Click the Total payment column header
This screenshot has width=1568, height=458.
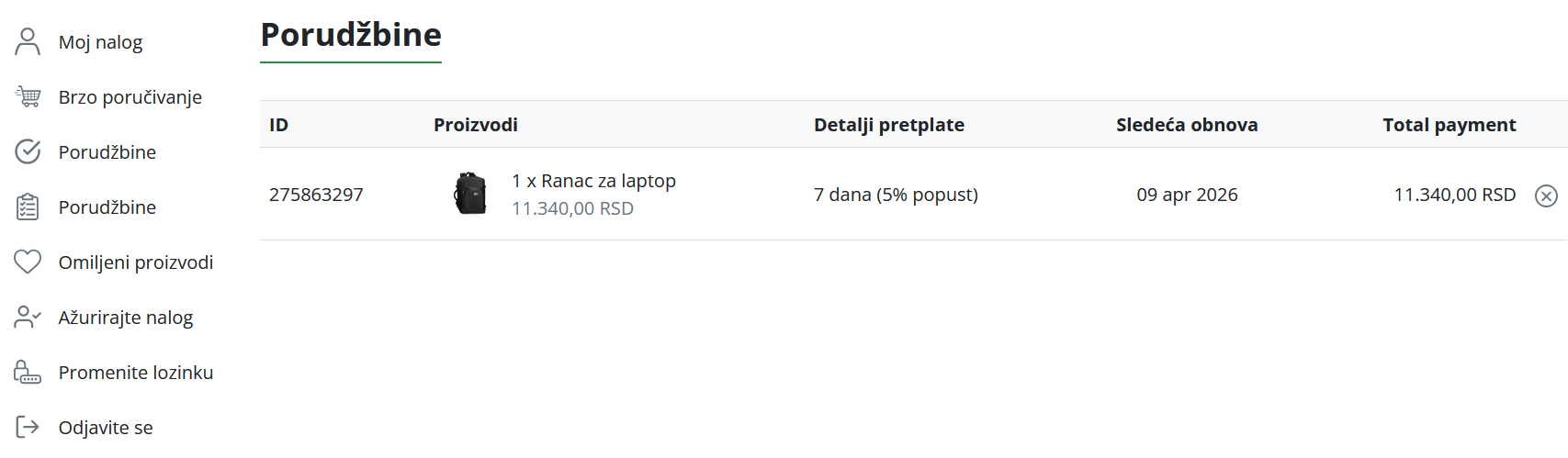point(1450,125)
